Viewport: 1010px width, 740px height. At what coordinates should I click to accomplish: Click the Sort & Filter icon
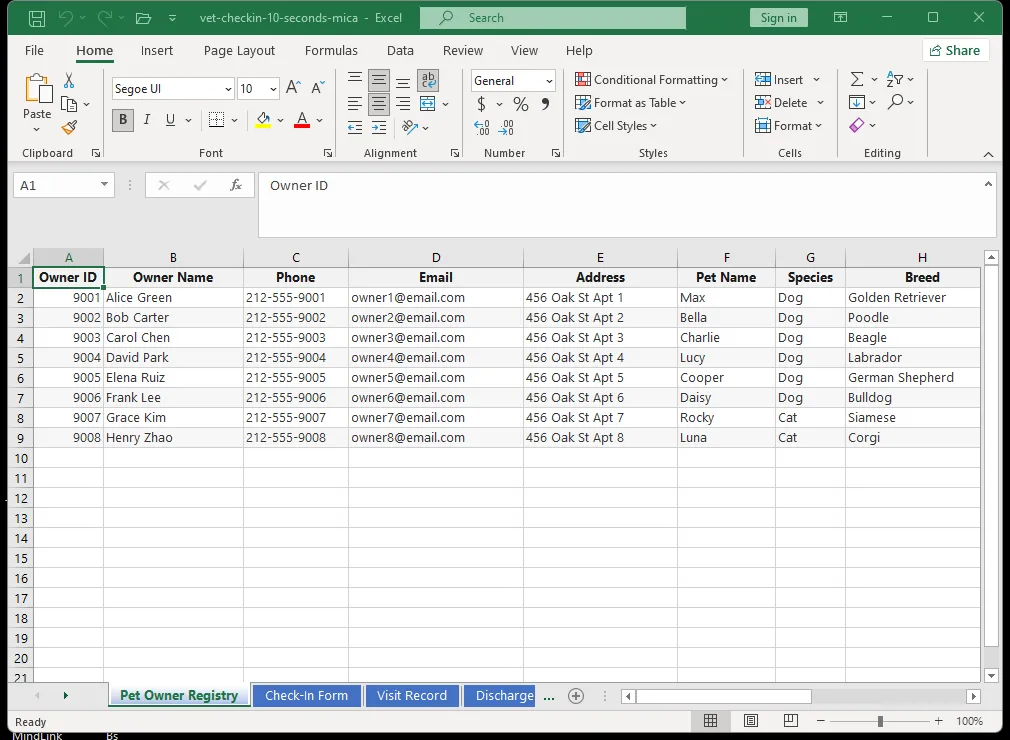point(895,79)
